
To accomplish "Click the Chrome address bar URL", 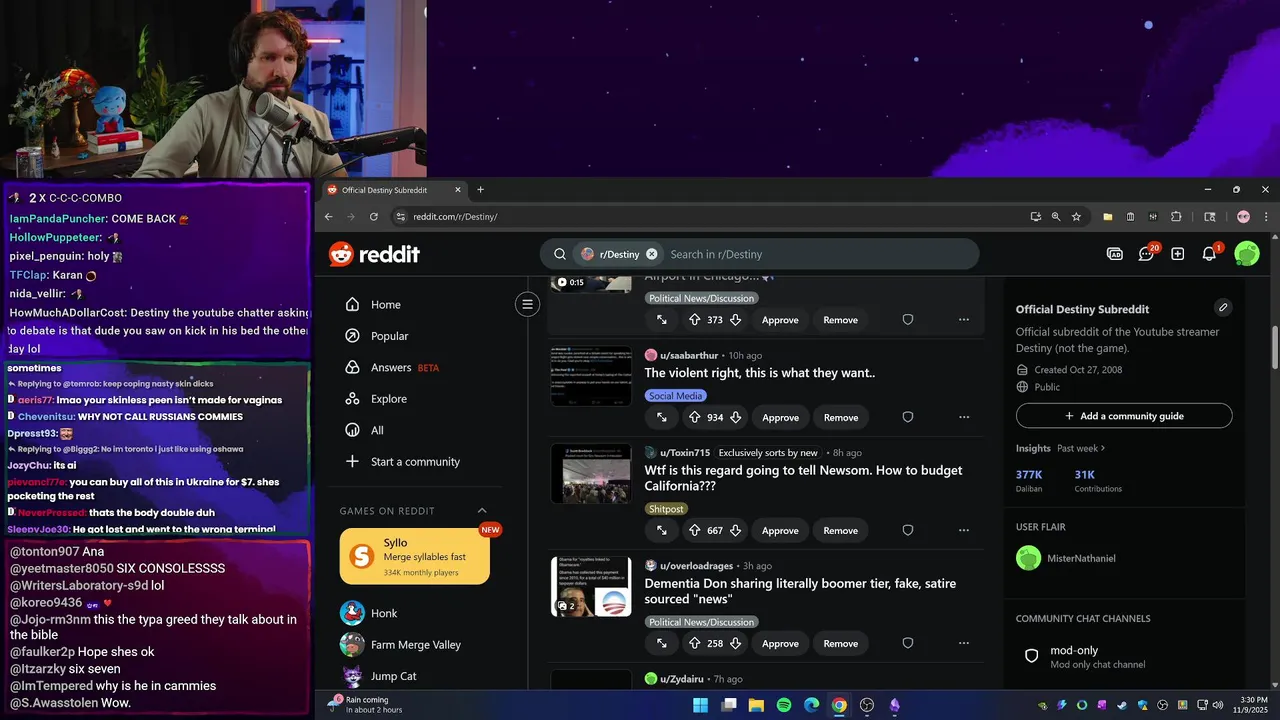I will 455,216.
